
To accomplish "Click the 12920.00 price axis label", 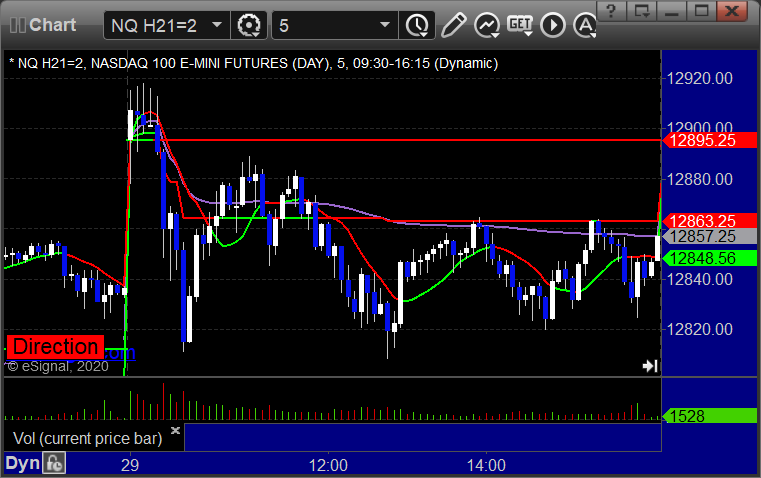I will (699, 79).
